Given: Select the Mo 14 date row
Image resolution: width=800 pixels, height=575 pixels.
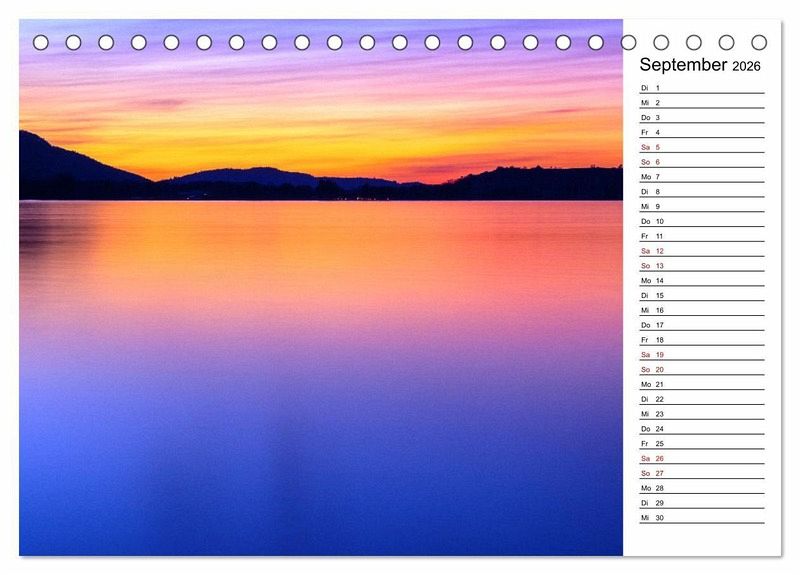Looking at the screenshot, I should [x=701, y=281].
